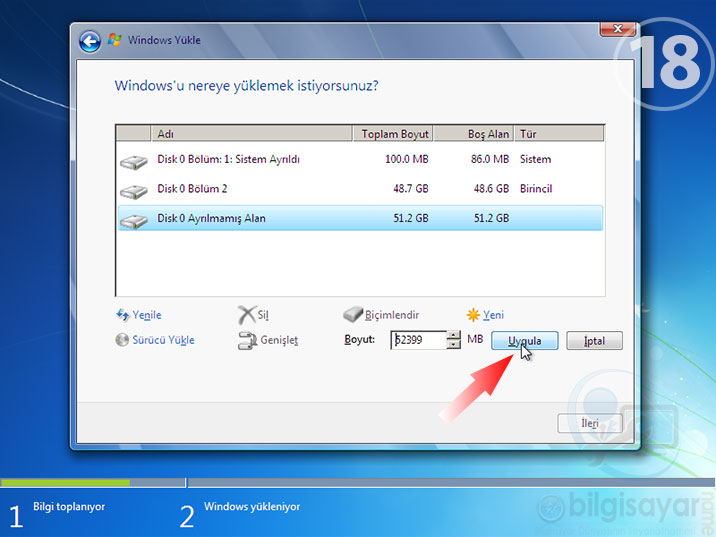
Task: Go back using the blue arrow button
Action: click(90, 42)
